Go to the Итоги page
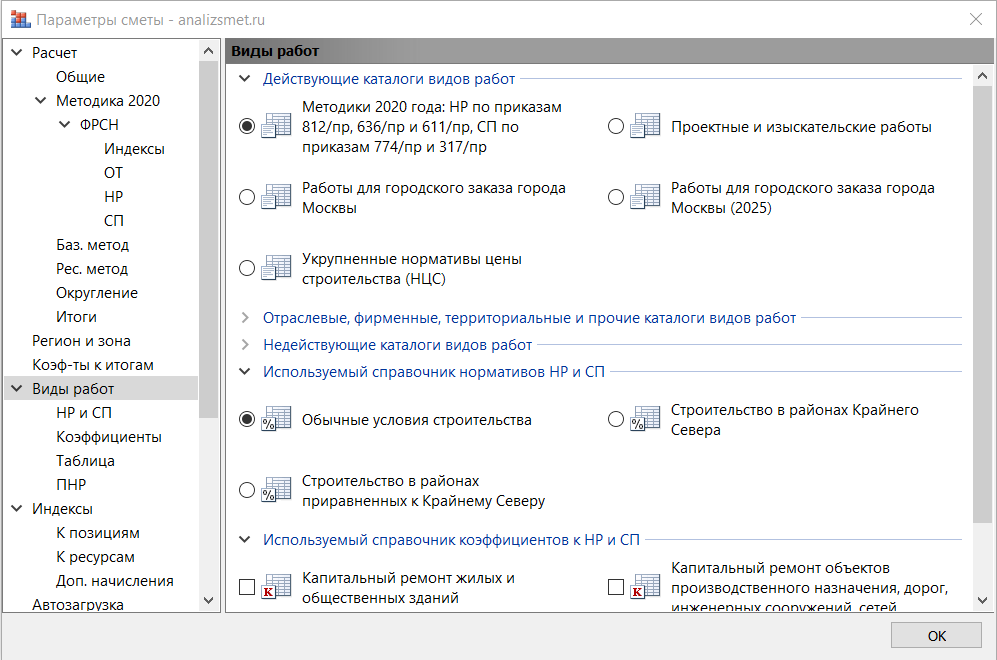Screen dimensions: 997x660 76,317
